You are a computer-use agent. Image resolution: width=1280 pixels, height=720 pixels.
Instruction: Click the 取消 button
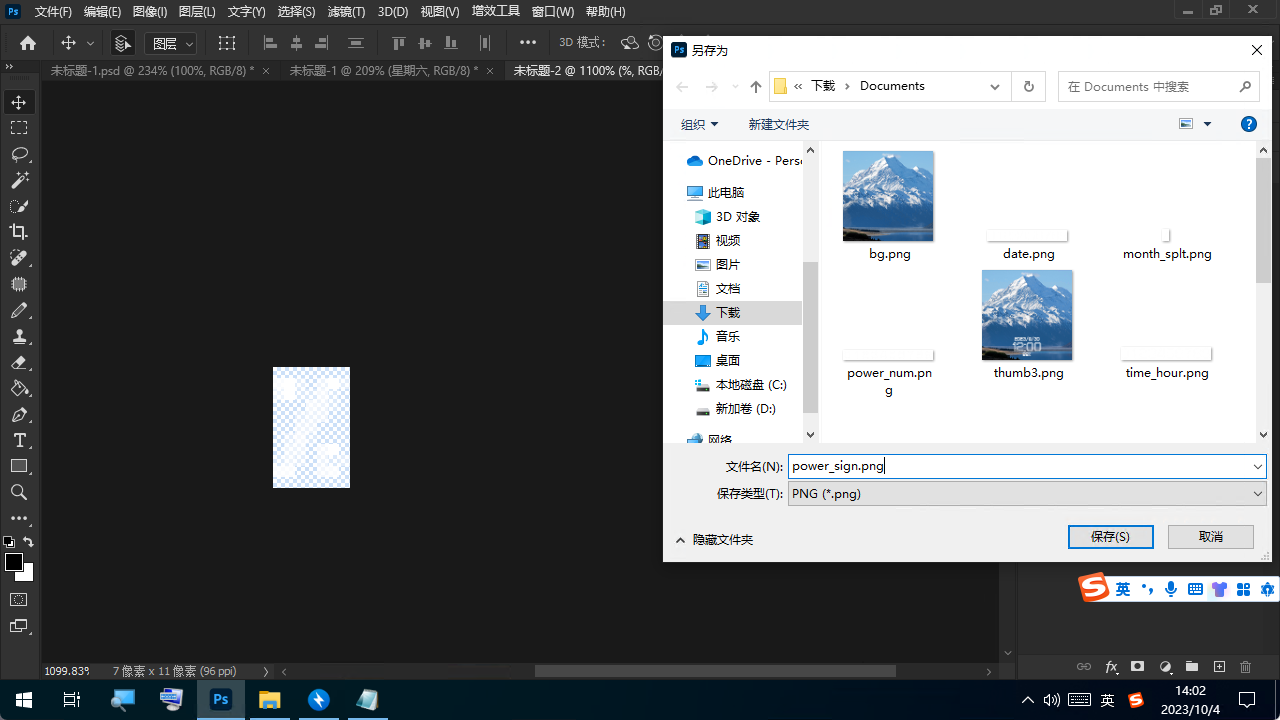pos(1210,537)
